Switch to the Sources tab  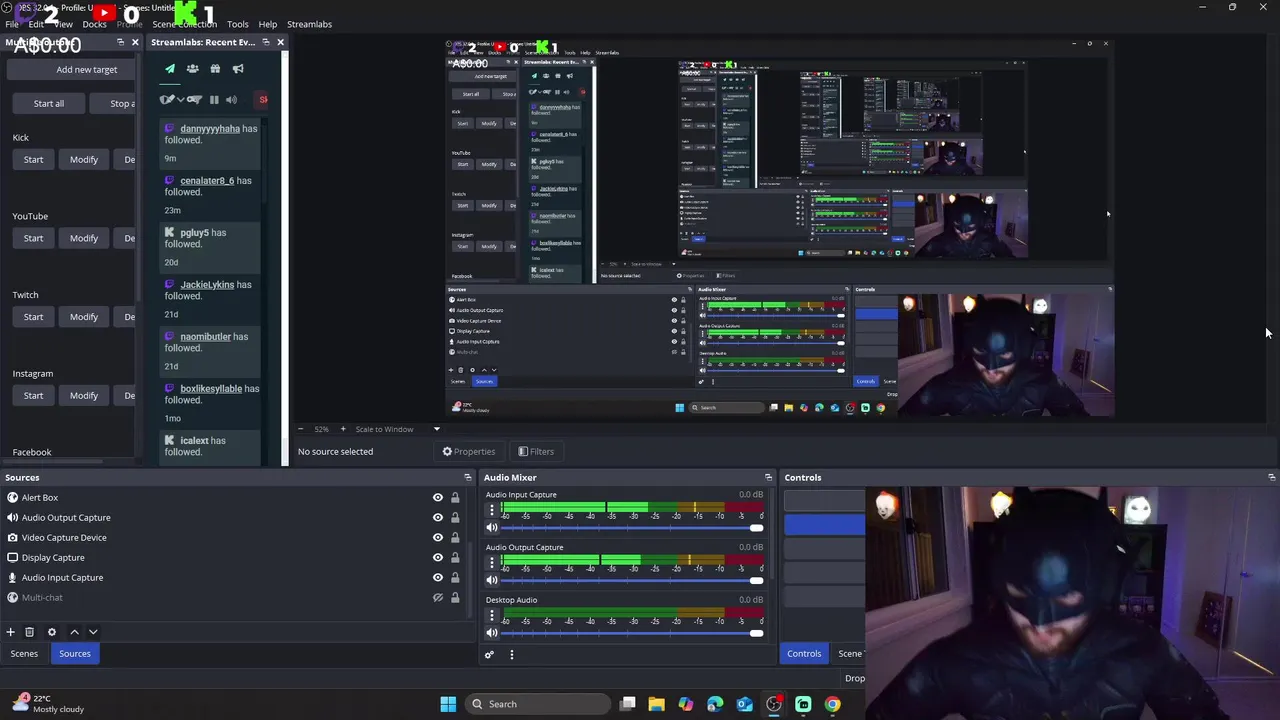pos(75,654)
